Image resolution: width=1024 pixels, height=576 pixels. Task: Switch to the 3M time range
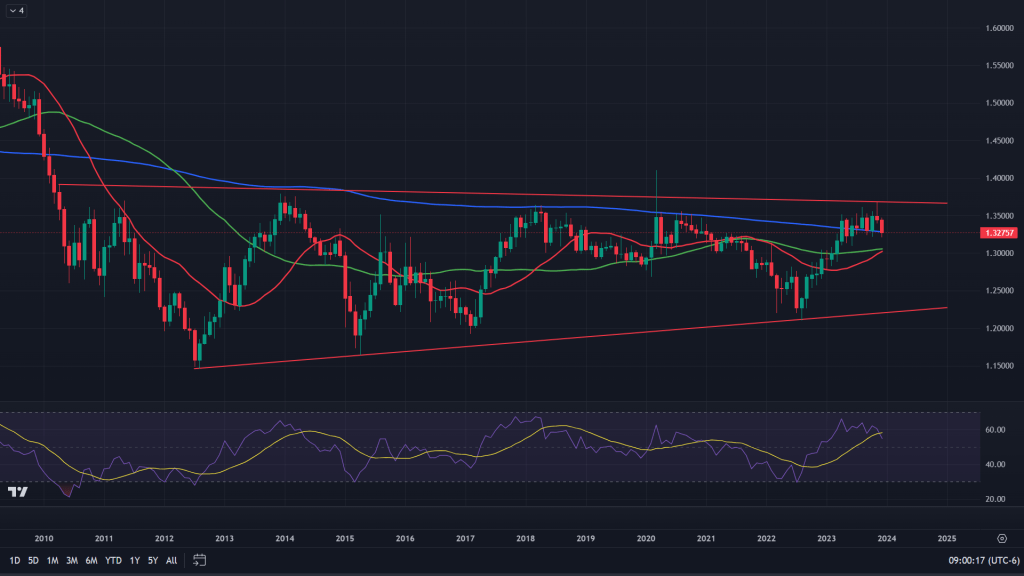[x=72, y=560]
